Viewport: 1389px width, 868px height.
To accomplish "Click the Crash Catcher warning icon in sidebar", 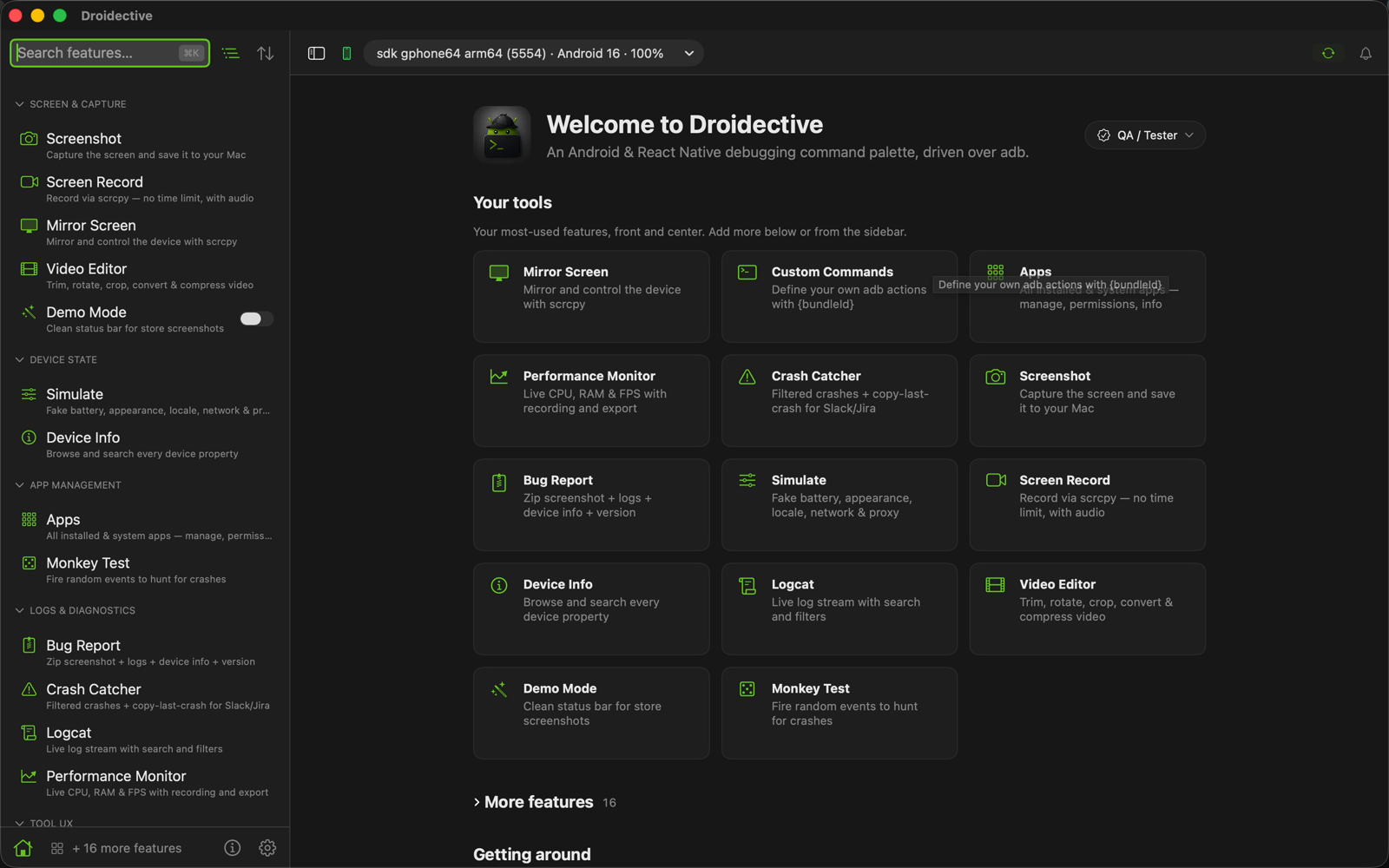I will (x=29, y=689).
